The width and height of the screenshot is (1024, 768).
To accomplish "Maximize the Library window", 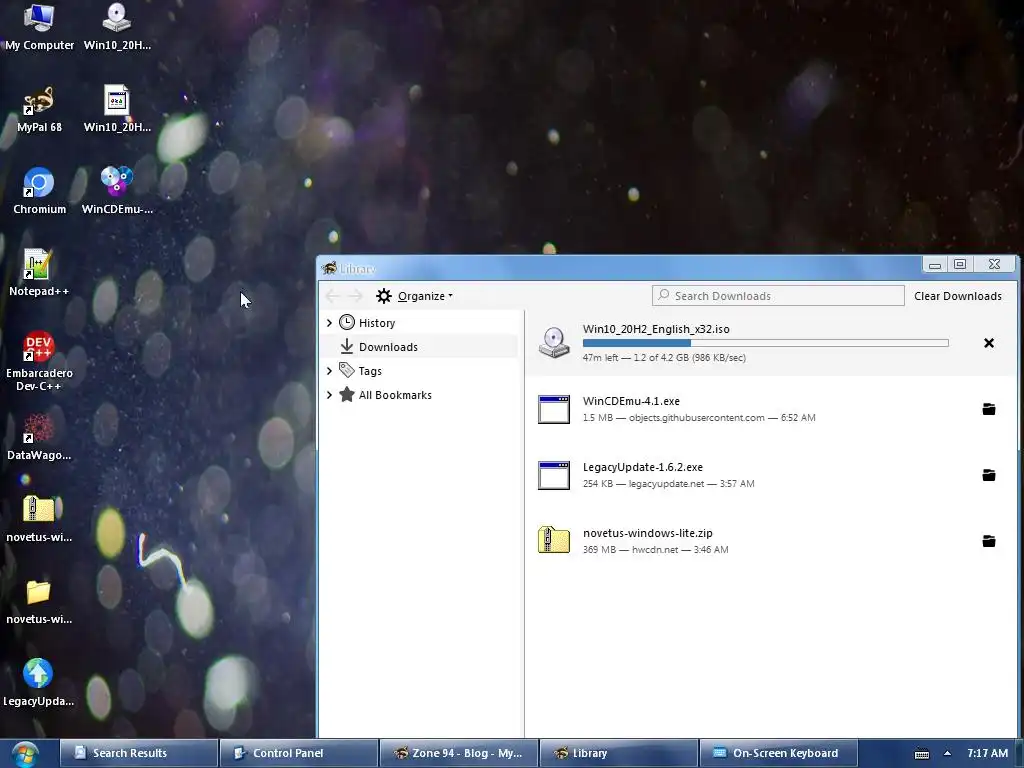I will pyautogui.click(x=960, y=264).
